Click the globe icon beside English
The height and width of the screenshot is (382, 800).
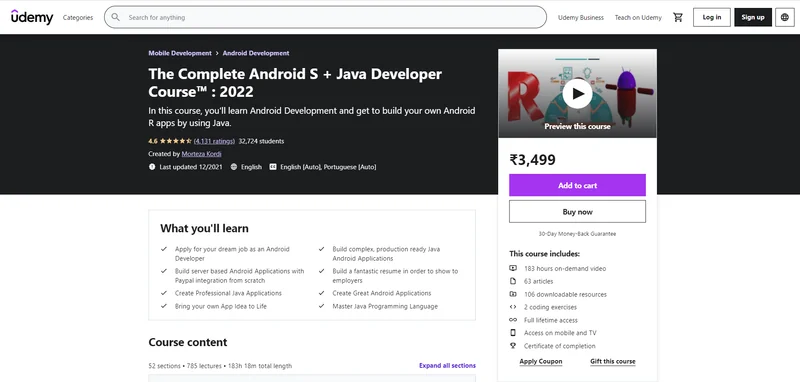(234, 167)
